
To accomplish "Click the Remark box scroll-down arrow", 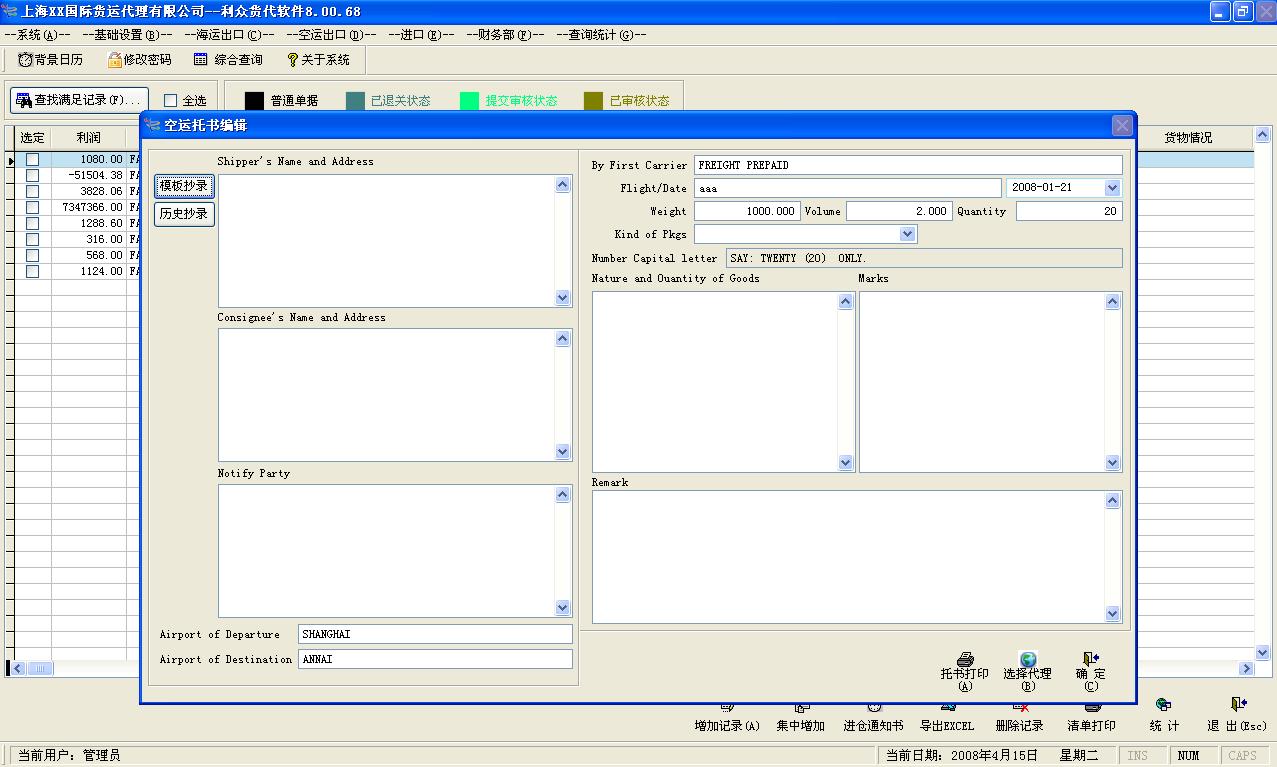I will [x=1112, y=613].
